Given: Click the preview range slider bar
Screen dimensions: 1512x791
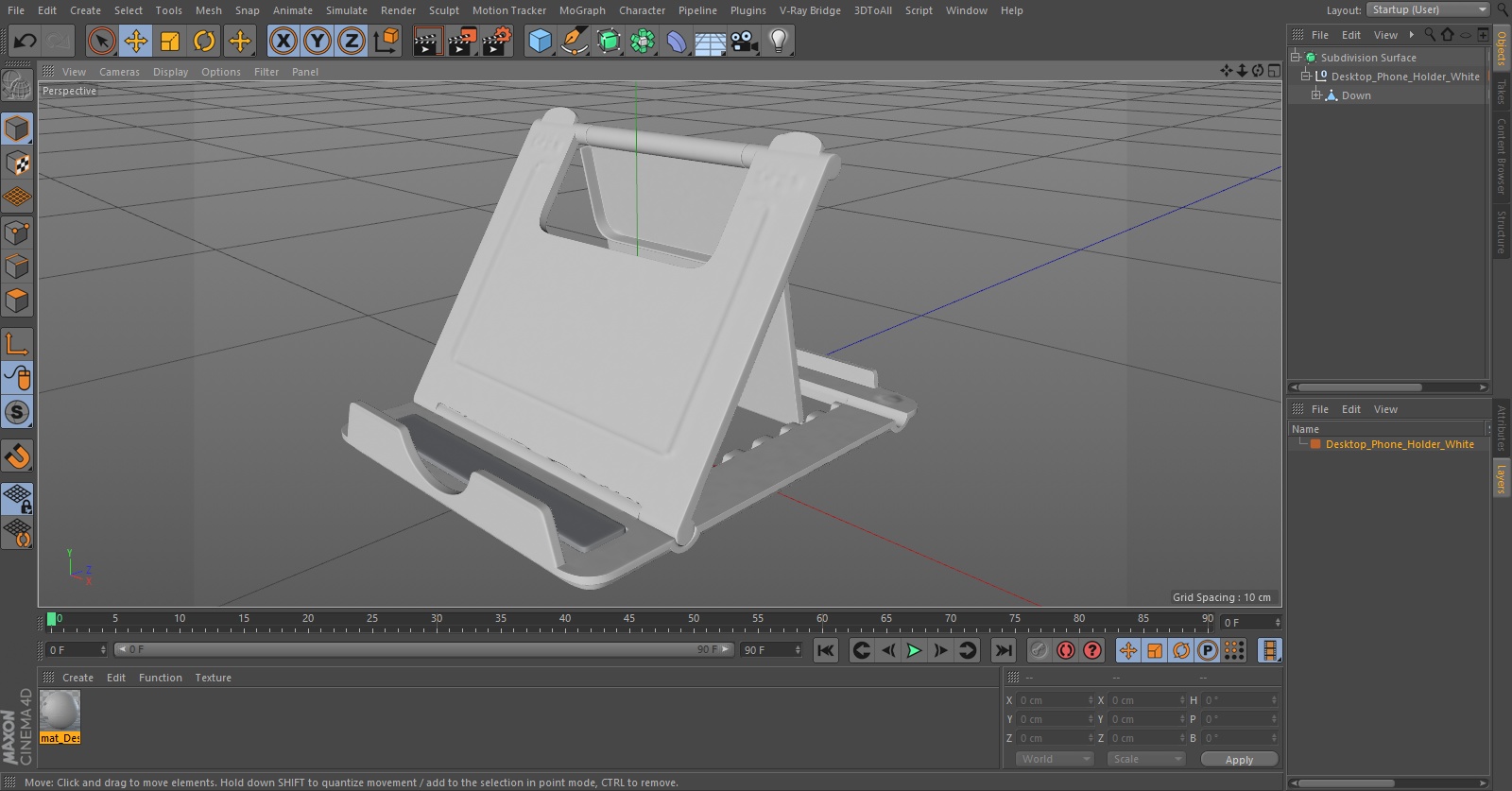Looking at the screenshot, I should (x=423, y=650).
